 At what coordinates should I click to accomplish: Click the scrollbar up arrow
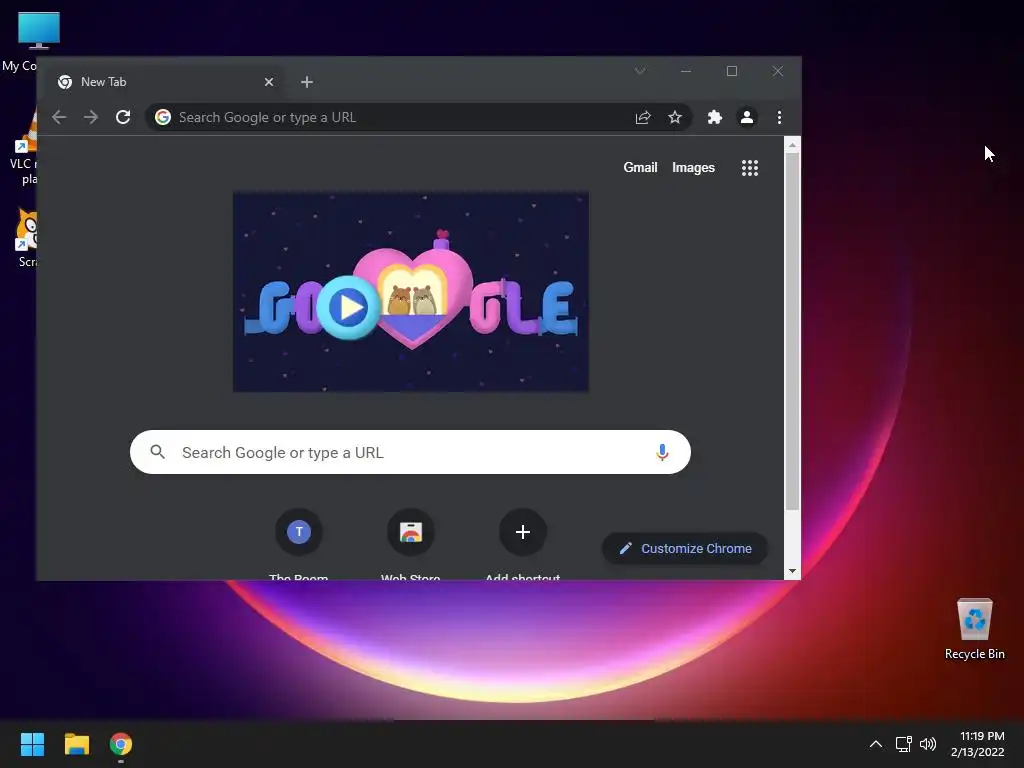click(x=792, y=146)
